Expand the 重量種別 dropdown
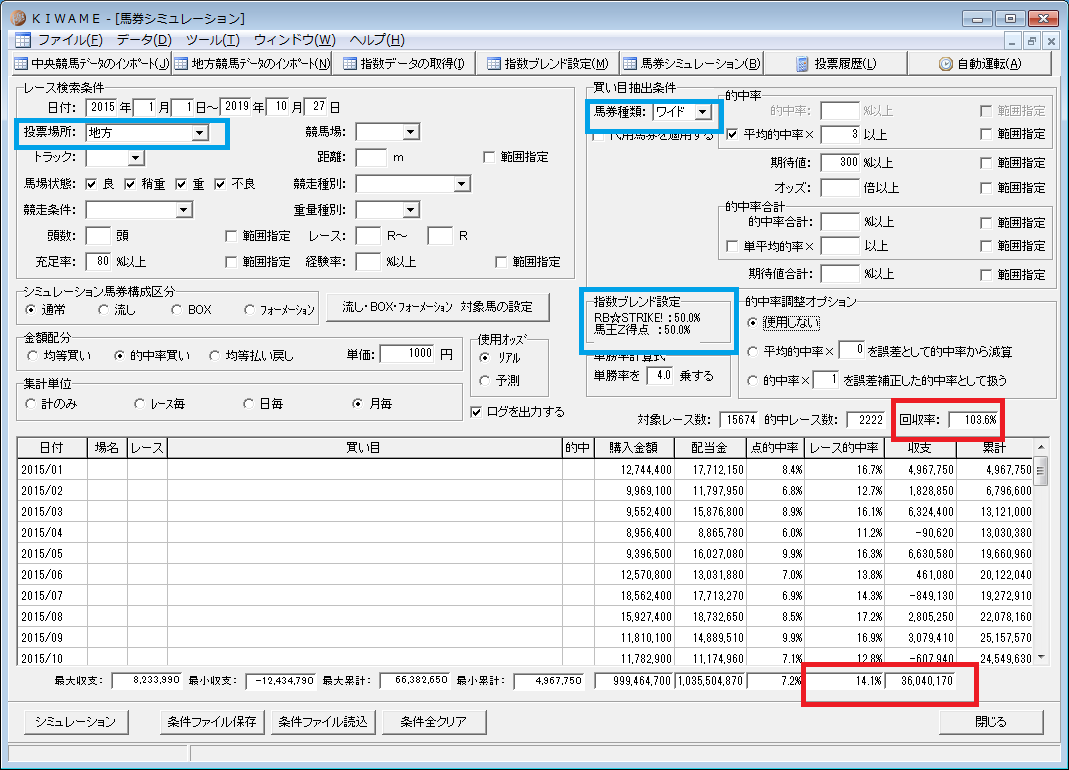The width and height of the screenshot is (1069, 770). point(410,209)
